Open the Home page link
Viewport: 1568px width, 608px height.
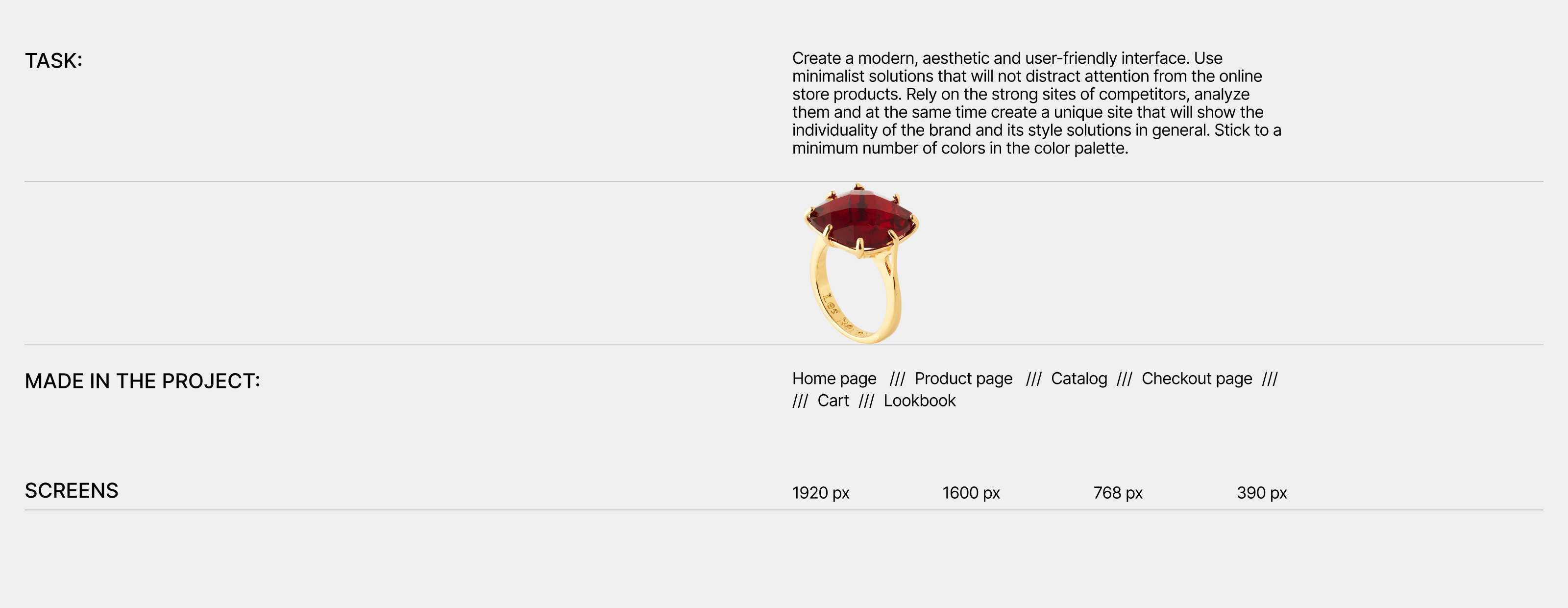[x=834, y=379]
